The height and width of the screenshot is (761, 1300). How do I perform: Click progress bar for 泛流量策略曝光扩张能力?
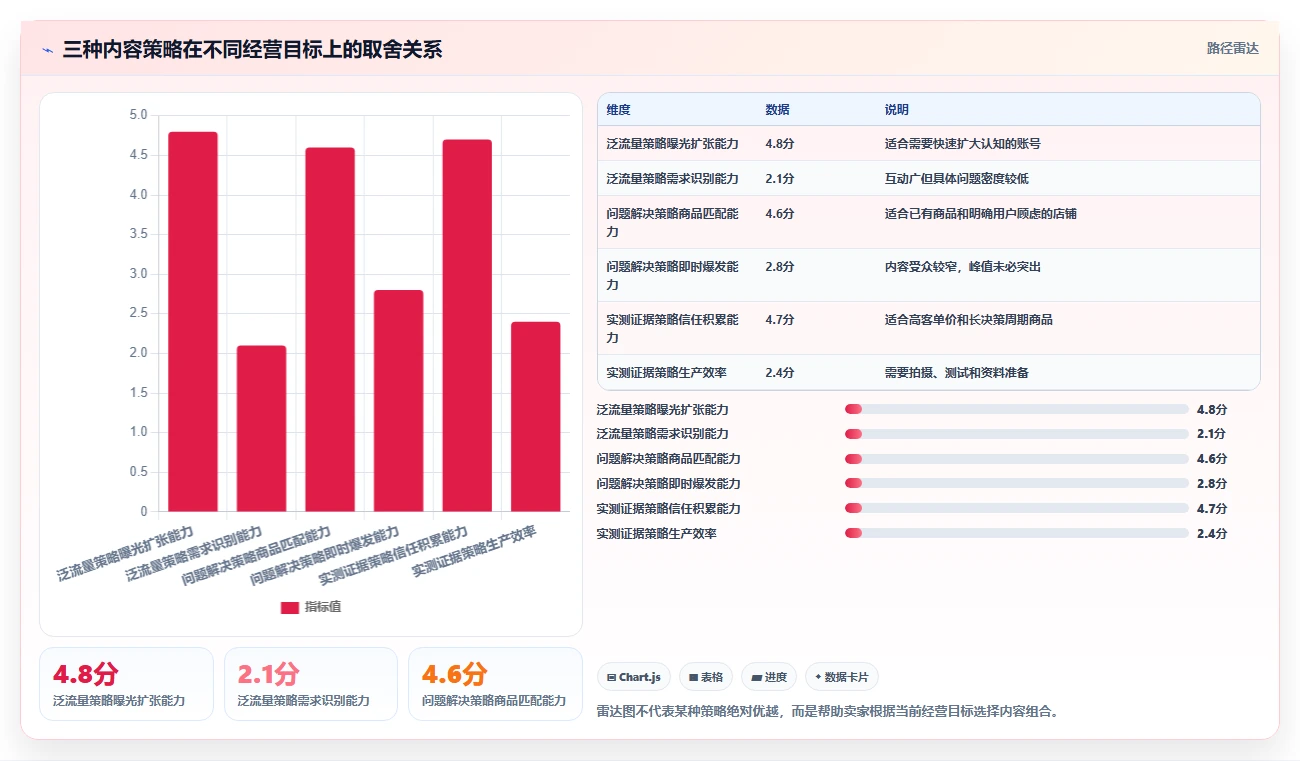click(x=1016, y=409)
